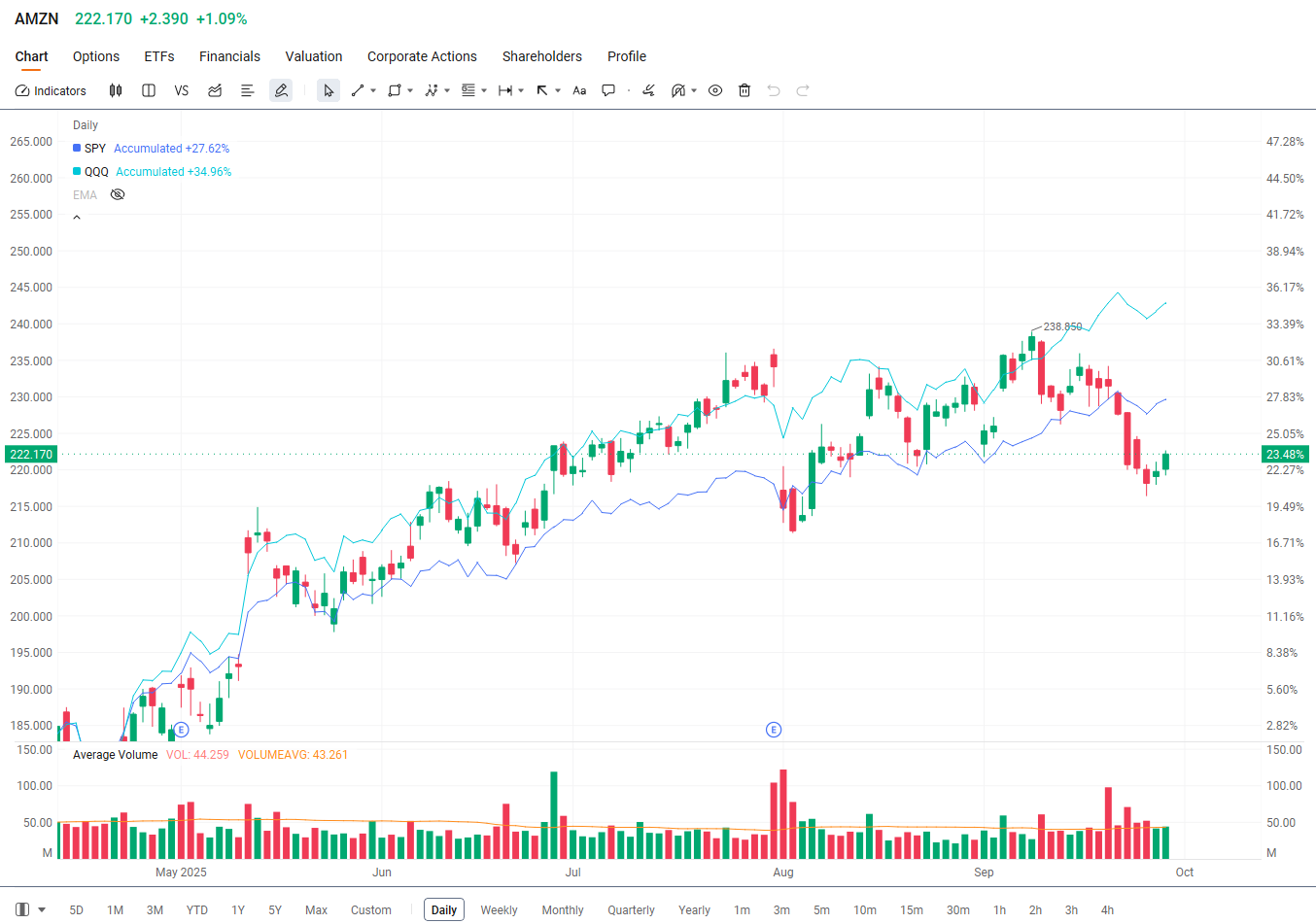Switch to the Financials tab
Image resolution: width=1316 pixels, height=924 pixels.
[229, 56]
